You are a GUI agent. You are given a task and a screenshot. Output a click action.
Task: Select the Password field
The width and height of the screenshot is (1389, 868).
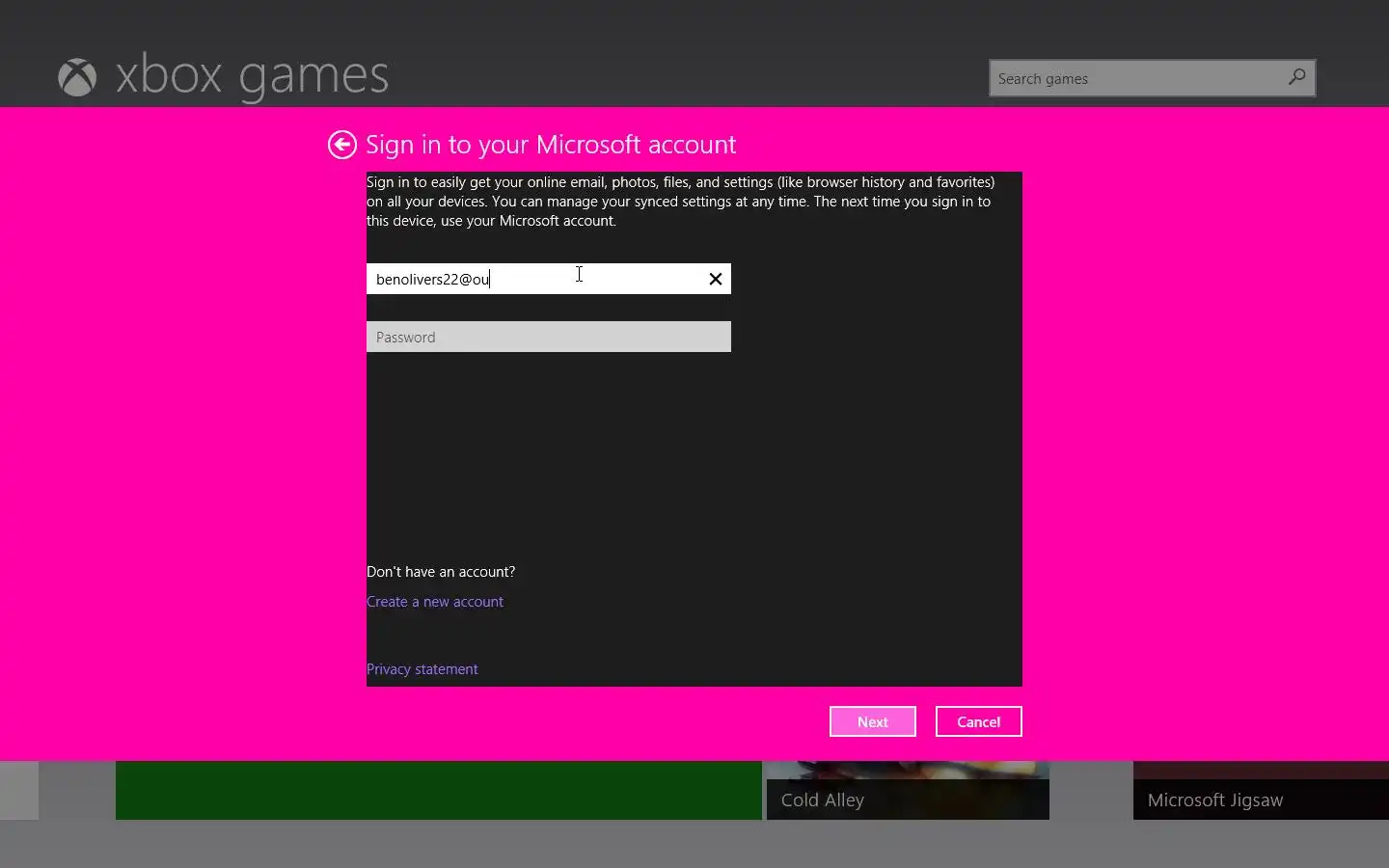click(x=548, y=337)
